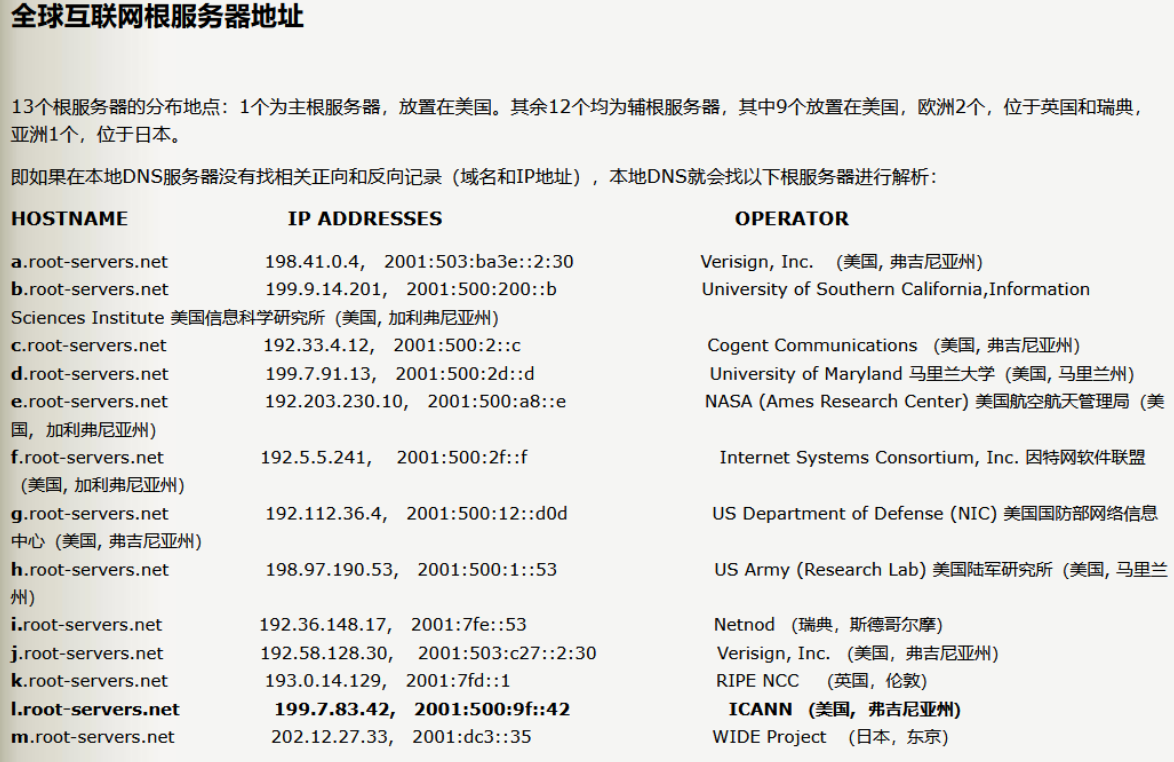Select hostname g.root-servers.net
Image resolution: width=1174 pixels, height=762 pixels.
coord(89,514)
